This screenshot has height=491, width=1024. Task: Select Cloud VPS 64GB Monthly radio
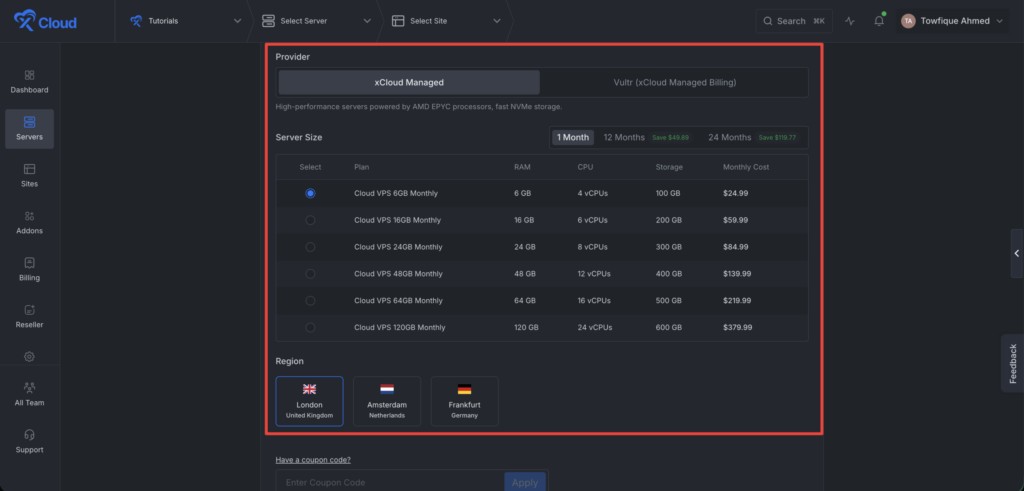tap(310, 300)
